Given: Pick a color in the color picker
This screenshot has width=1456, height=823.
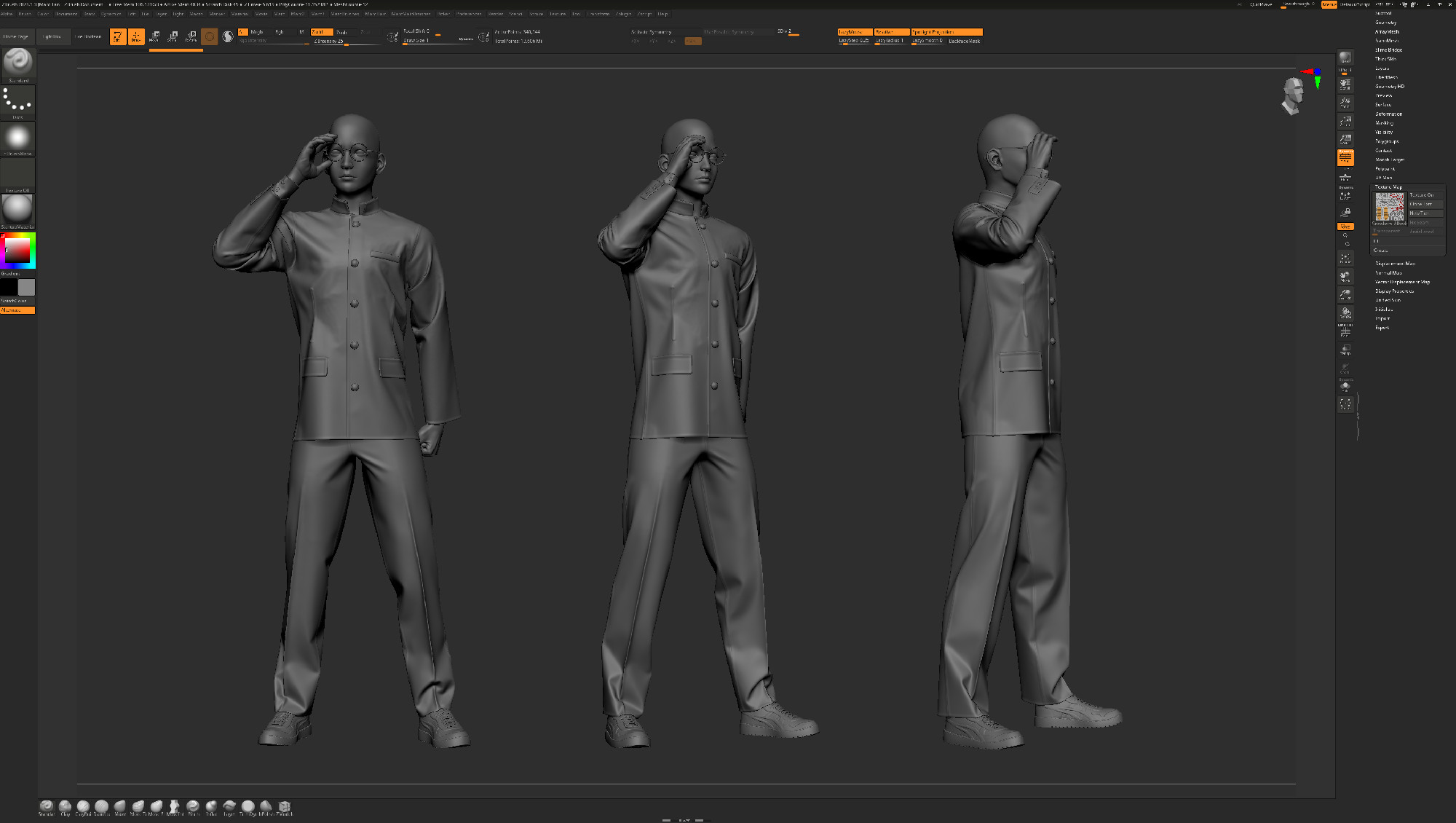Looking at the screenshot, I should [x=18, y=251].
